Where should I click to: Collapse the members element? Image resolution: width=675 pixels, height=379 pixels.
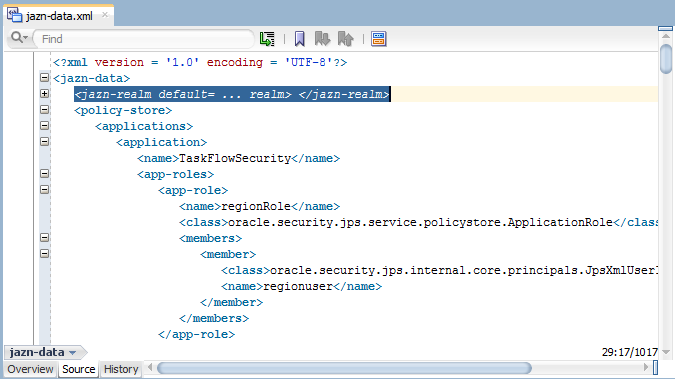point(44,237)
